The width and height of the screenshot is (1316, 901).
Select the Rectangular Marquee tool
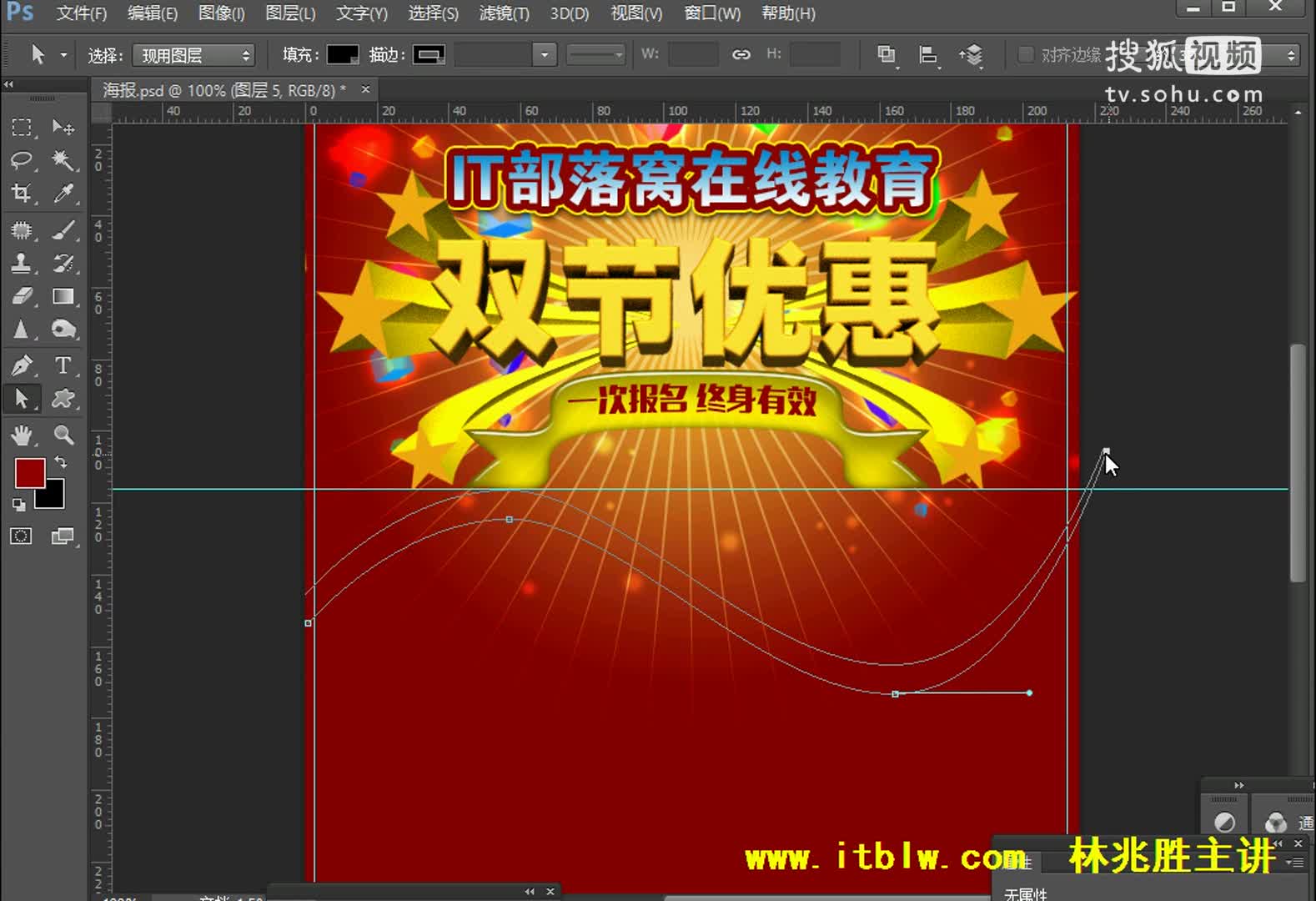click(x=22, y=128)
